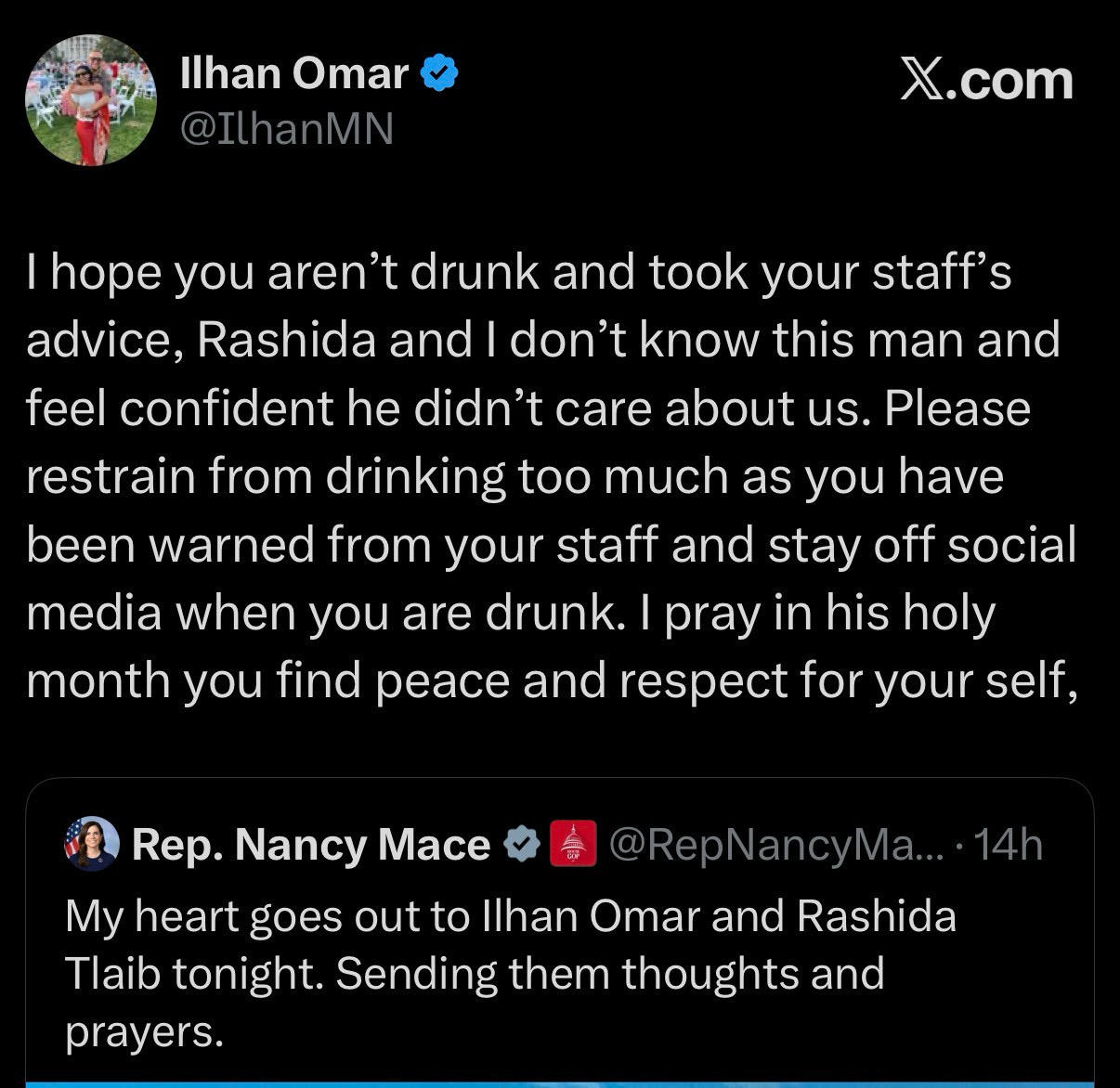Open the Ilhan Omar display name link
Viewport: 1120px width, 1088px height.
(293, 73)
